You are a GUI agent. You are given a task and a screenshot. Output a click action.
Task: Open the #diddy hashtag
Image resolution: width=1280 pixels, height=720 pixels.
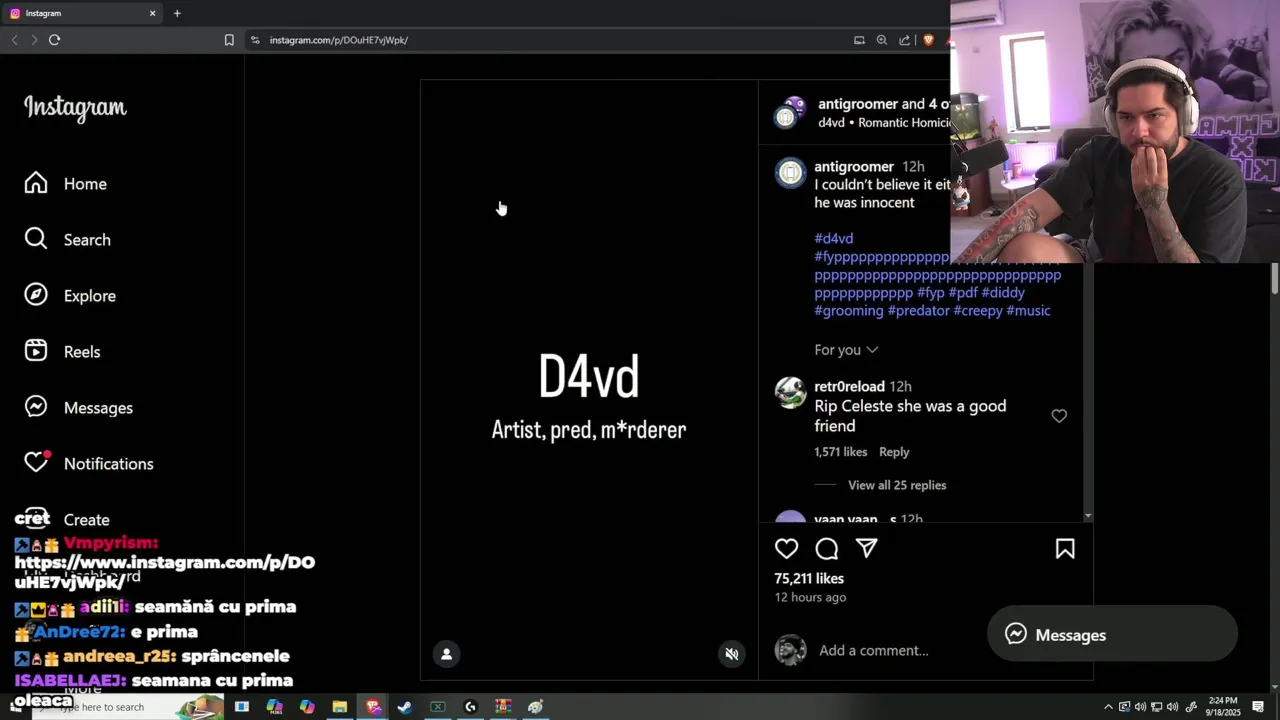coord(1003,292)
